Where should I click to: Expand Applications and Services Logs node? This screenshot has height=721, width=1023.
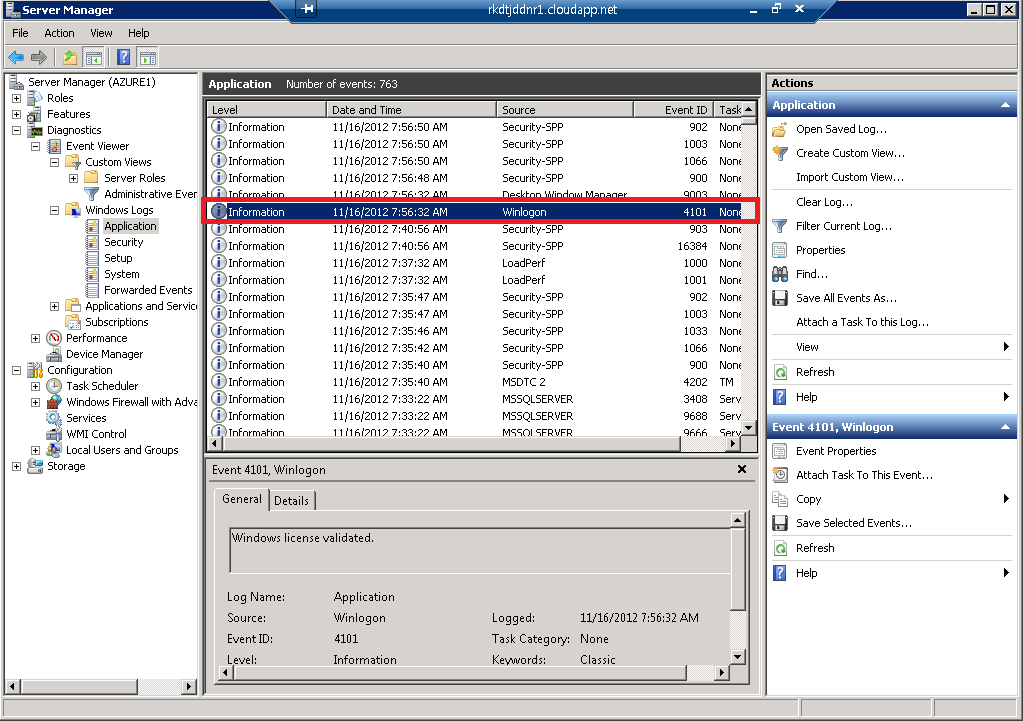click(x=55, y=306)
